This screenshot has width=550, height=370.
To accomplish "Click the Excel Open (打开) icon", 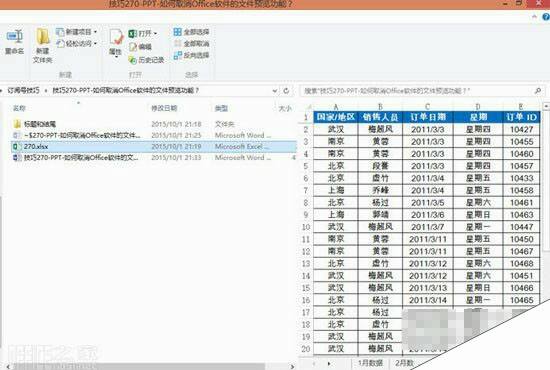I will [x=133, y=34].
